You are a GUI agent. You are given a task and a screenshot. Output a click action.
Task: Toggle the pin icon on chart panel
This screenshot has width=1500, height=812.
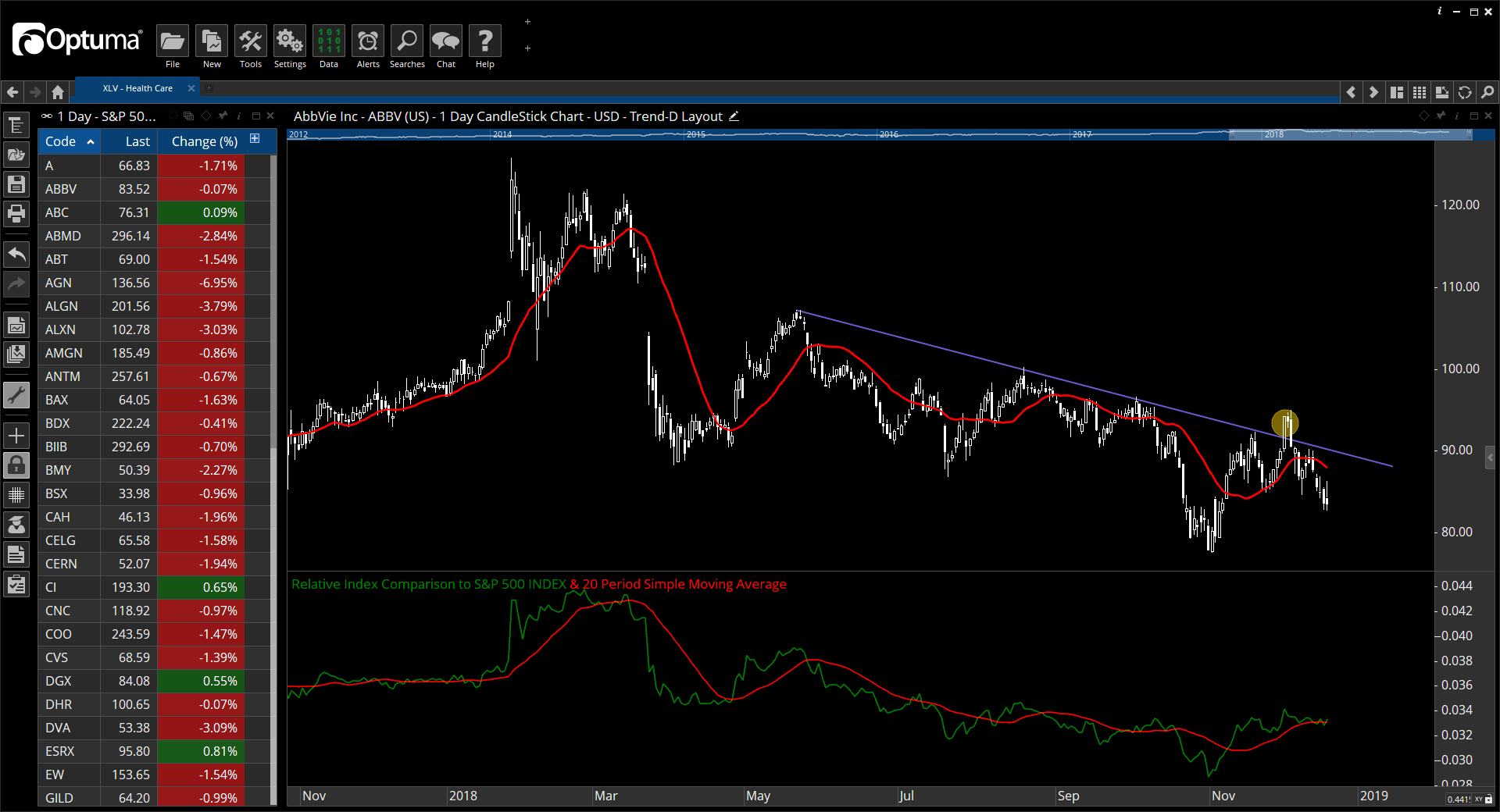pos(1441,116)
